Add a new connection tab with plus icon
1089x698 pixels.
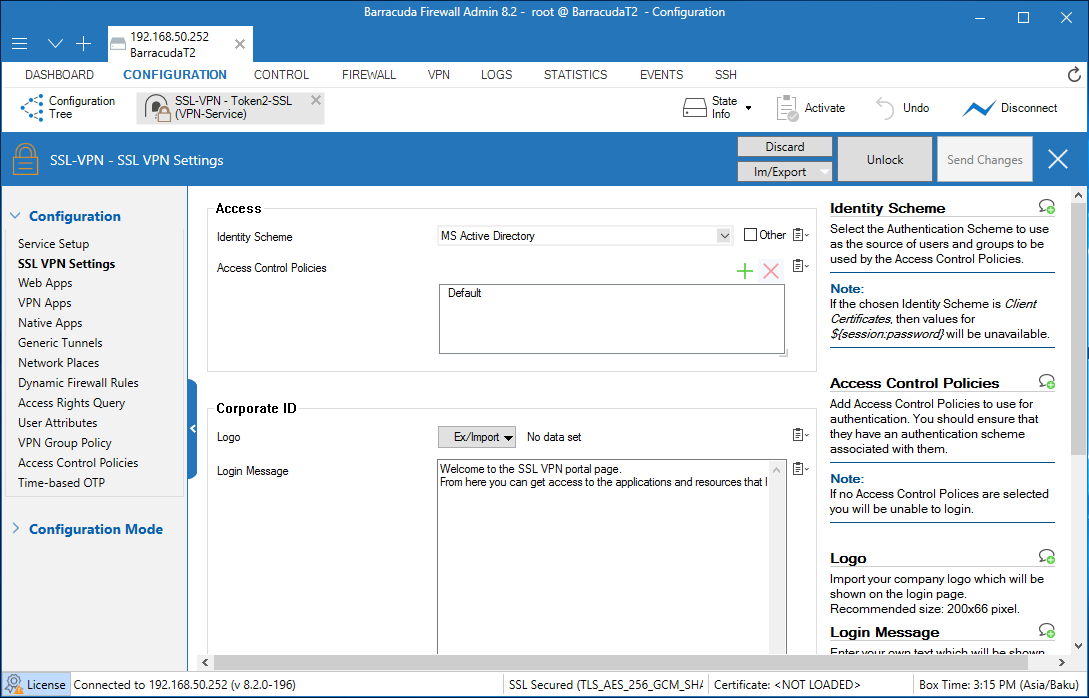(x=83, y=44)
